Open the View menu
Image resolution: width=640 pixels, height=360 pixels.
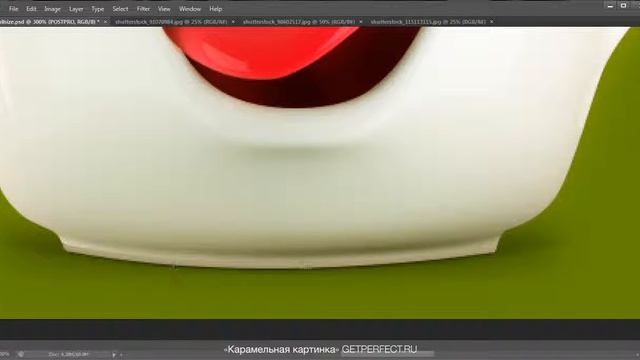coord(164,9)
